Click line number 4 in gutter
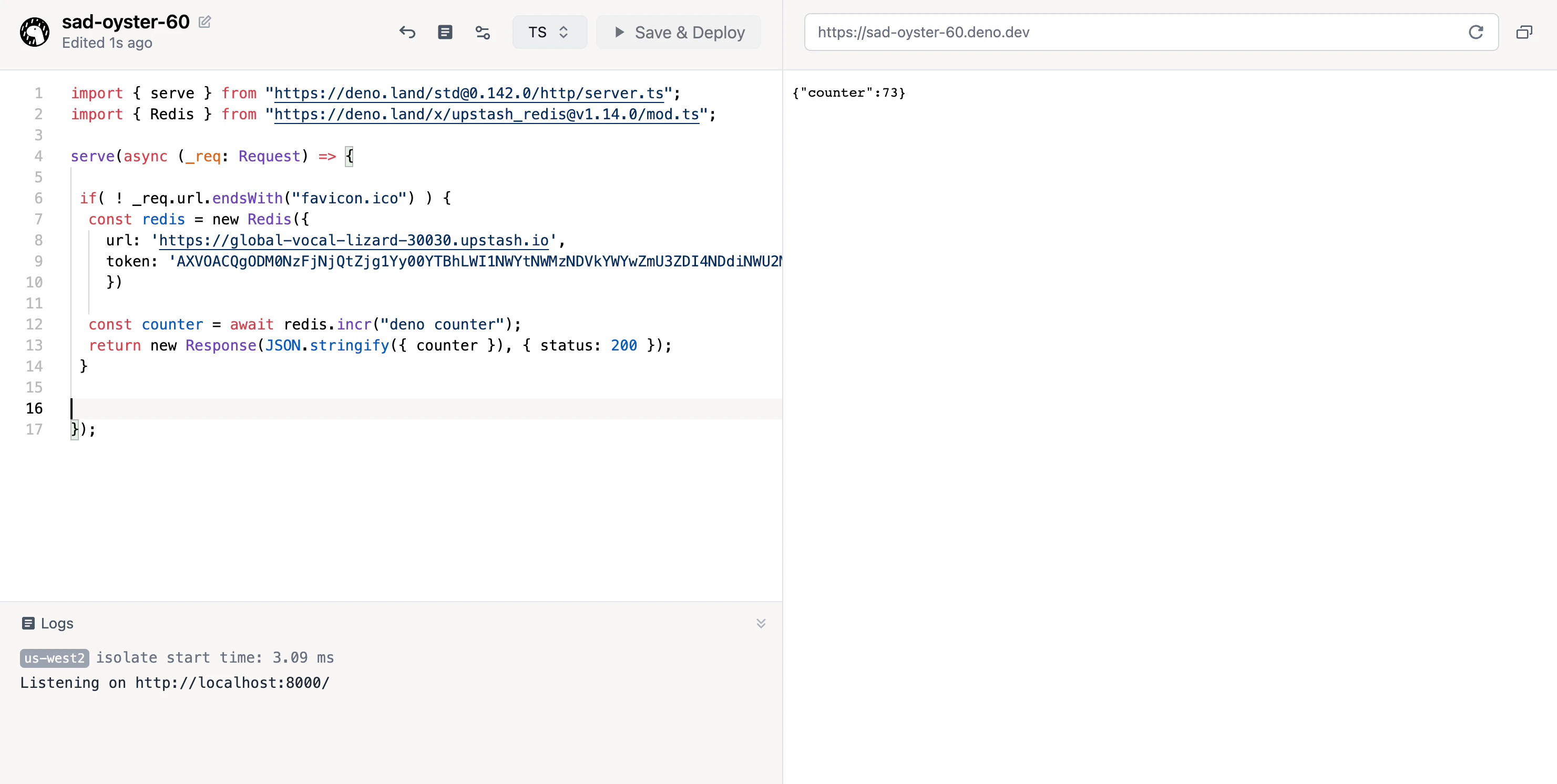The width and height of the screenshot is (1557, 784). coord(39,157)
